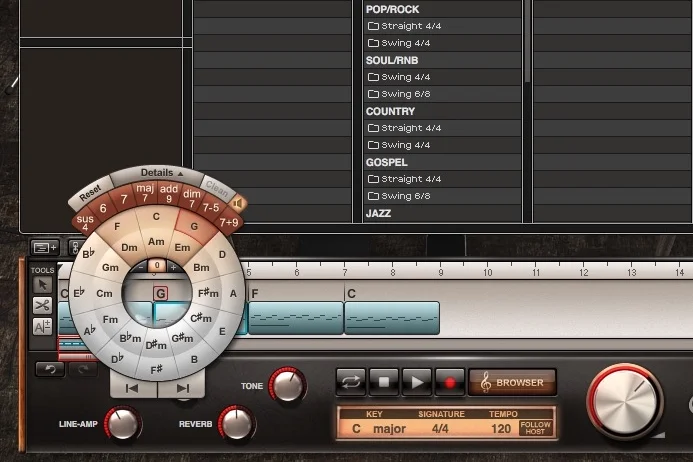This screenshot has width=693, height=462.
Task: Toggle the 7+9 chord extension
Action: point(228,222)
